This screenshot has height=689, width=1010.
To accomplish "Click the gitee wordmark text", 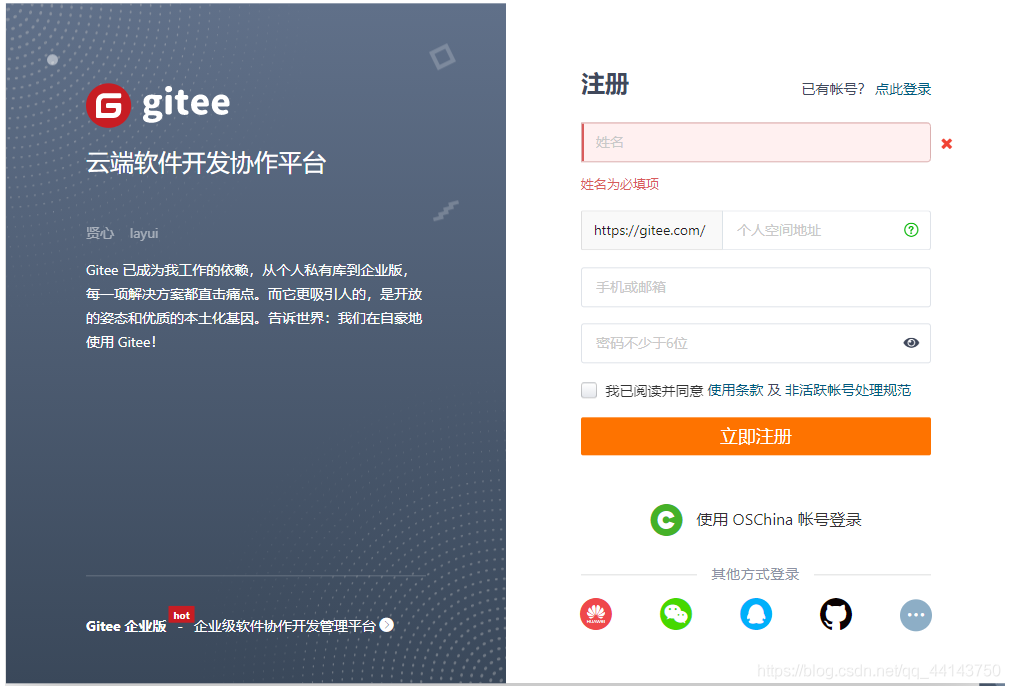I will click(186, 104).
